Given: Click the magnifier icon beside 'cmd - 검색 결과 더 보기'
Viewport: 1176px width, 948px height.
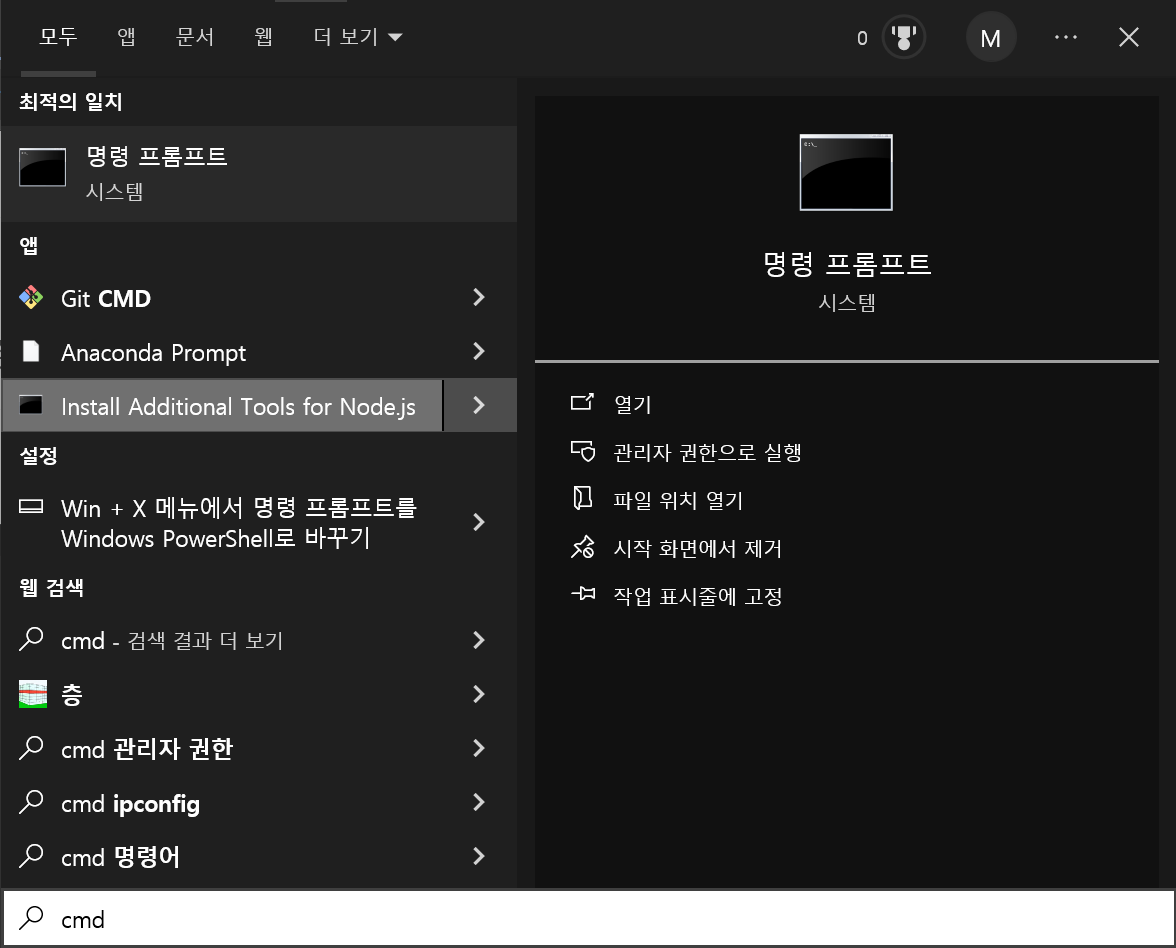Looking at the screenshot, I should tap(31, 639).
